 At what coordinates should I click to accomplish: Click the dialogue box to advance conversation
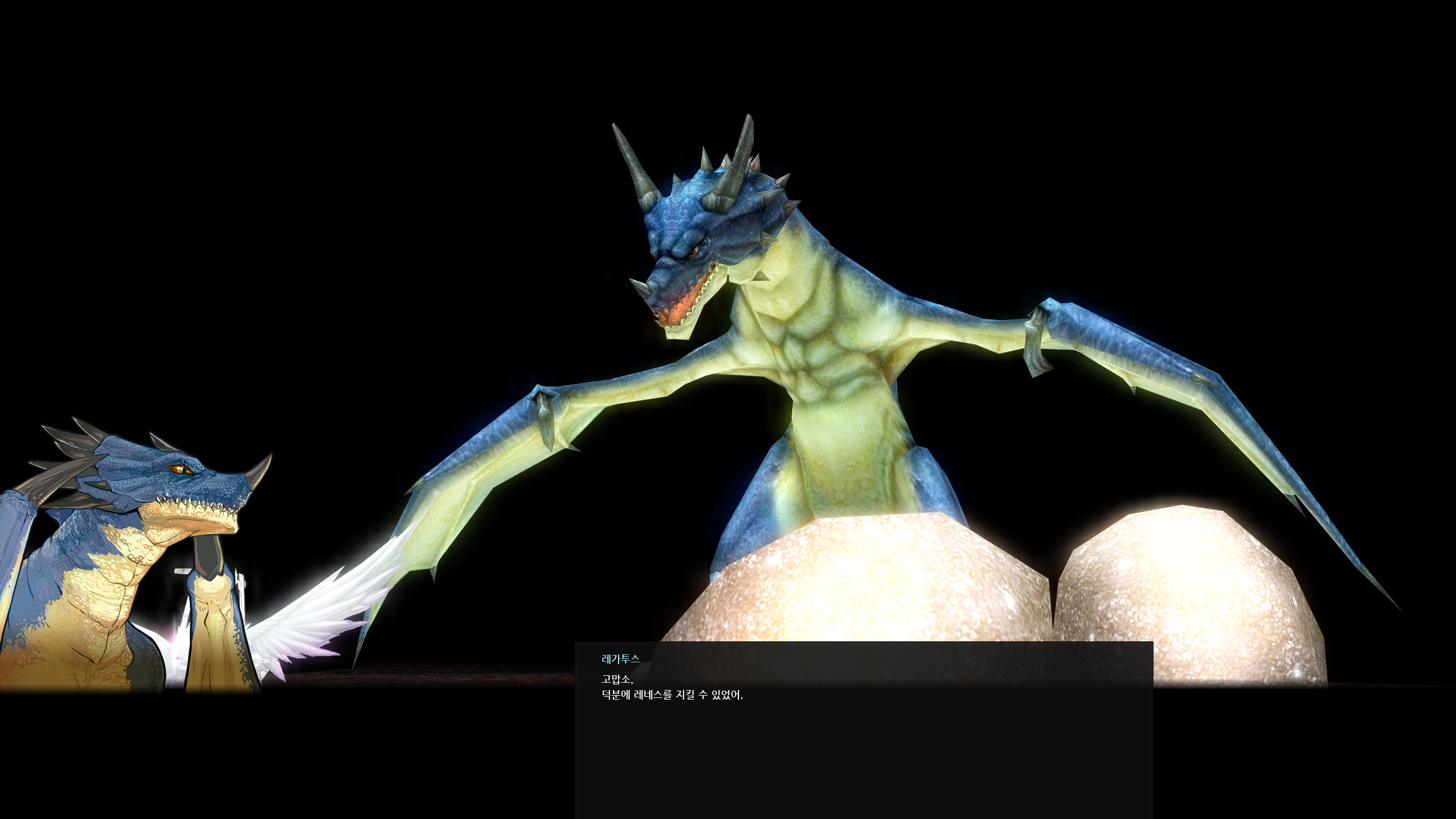tap(863, 730)
